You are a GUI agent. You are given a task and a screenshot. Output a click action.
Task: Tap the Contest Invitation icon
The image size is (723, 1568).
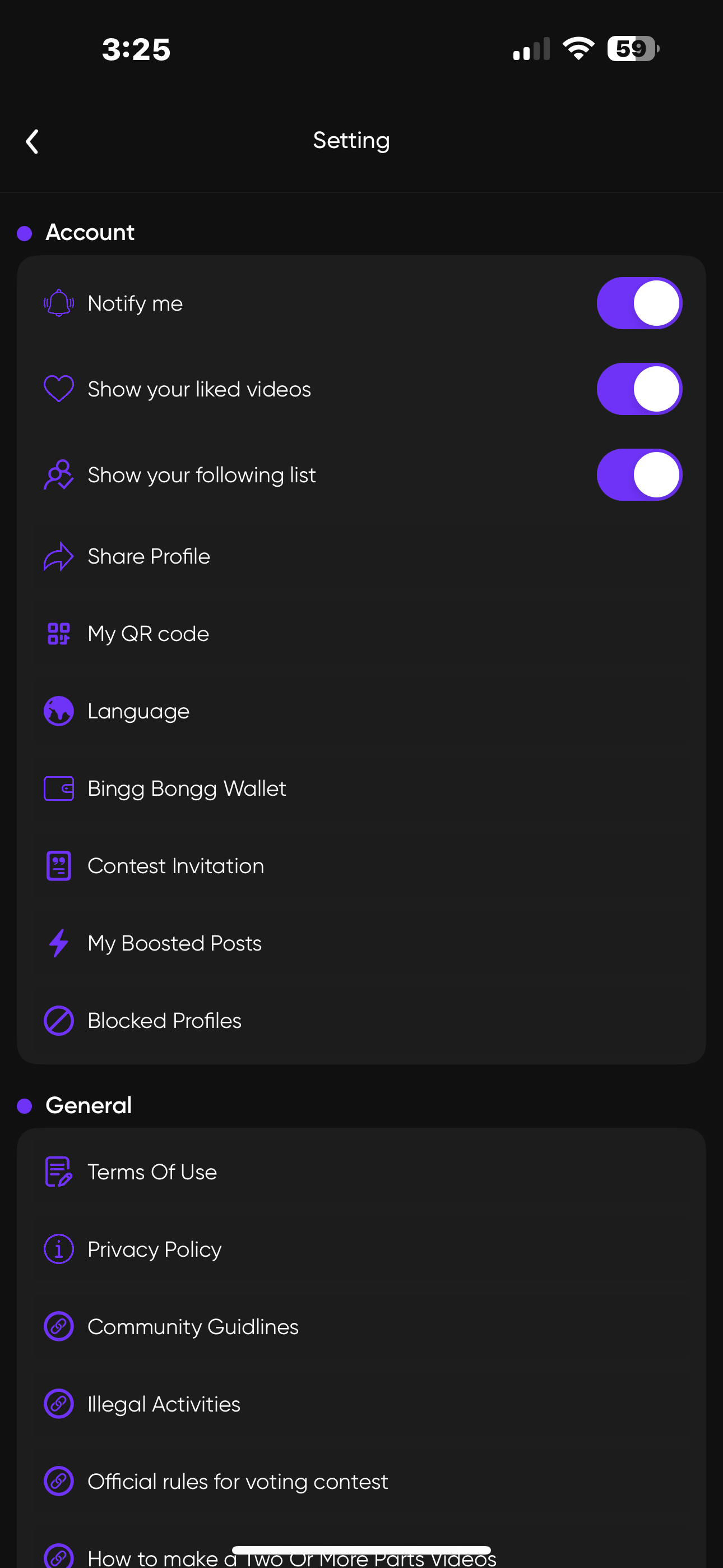[58, 865]
